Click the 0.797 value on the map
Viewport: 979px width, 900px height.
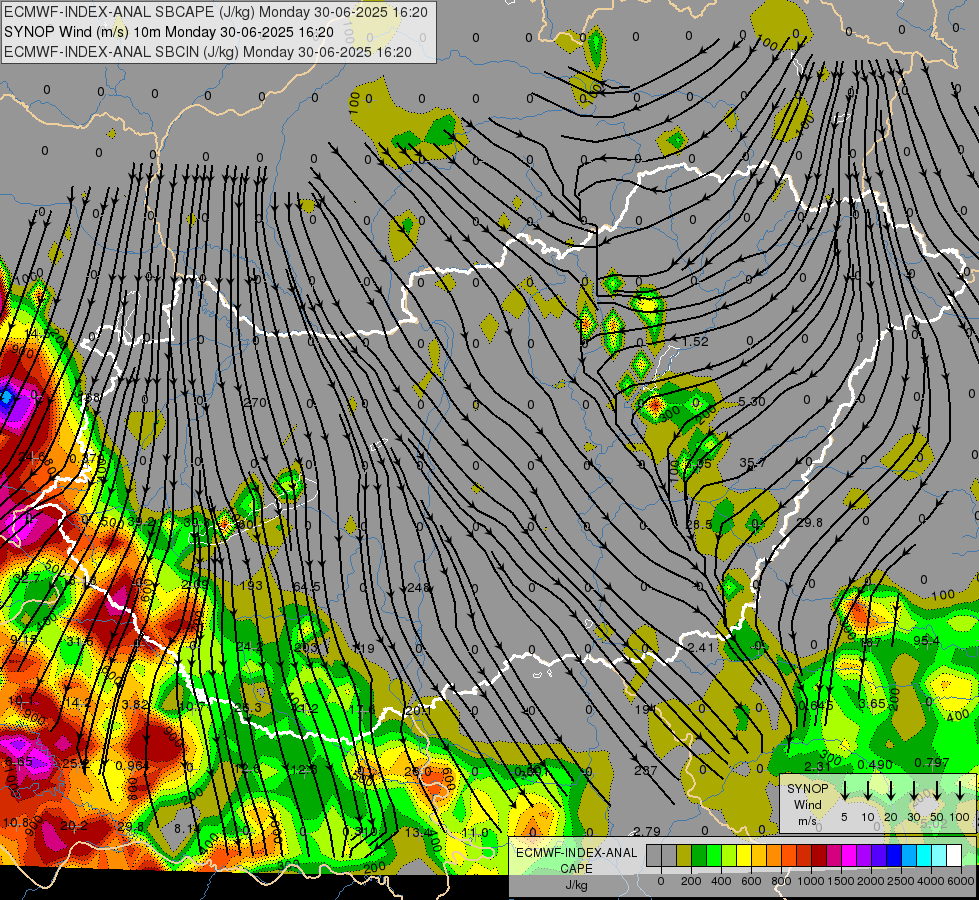(932, 763)
